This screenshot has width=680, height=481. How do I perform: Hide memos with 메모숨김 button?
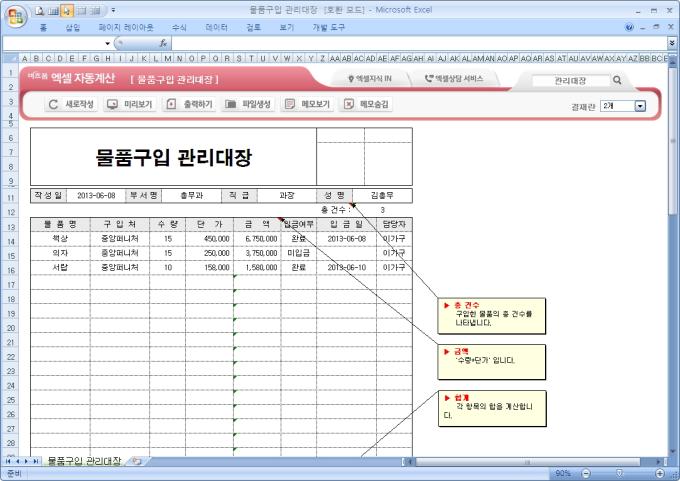(x=366, y=105)
